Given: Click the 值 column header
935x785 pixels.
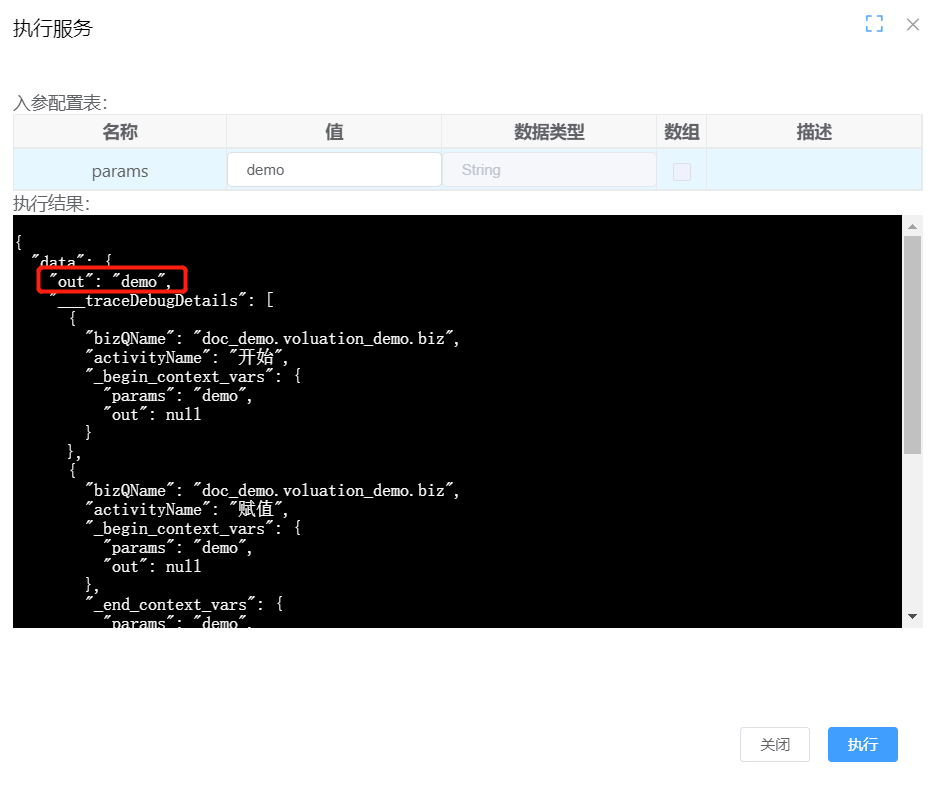Looking at the screenshot, I should click(334, 132).
